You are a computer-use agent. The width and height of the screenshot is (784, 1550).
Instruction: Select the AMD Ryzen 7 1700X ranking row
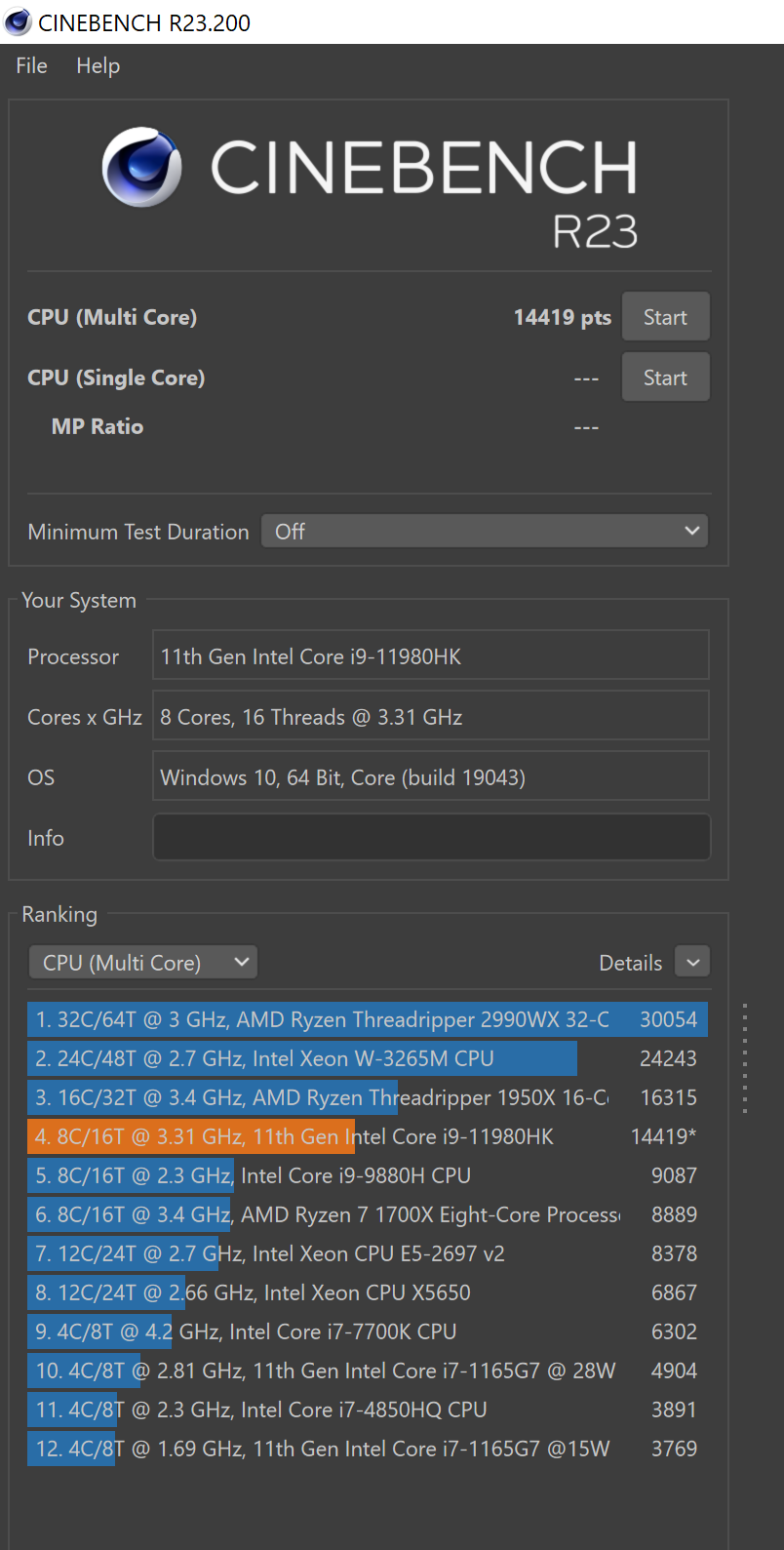368,1214
